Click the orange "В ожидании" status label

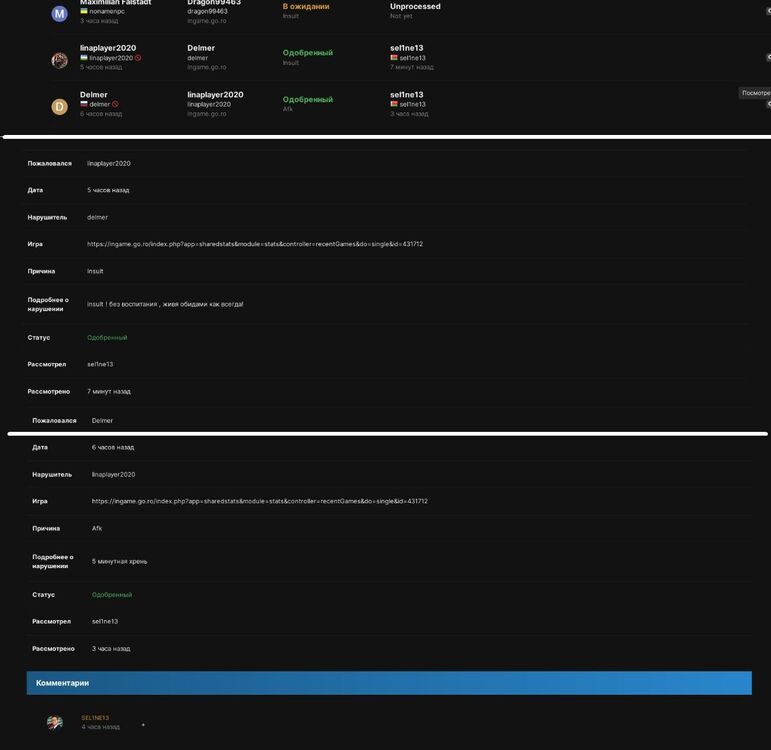306,6
